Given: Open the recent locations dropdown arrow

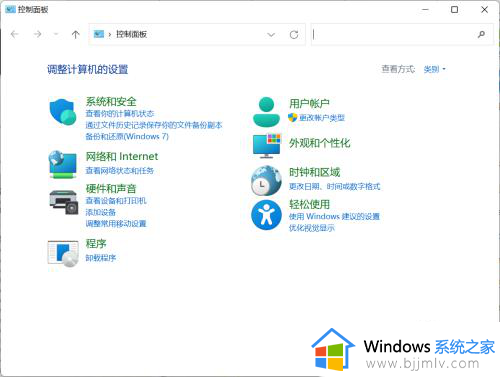Looking at the screenshot, I should point(56,34).
